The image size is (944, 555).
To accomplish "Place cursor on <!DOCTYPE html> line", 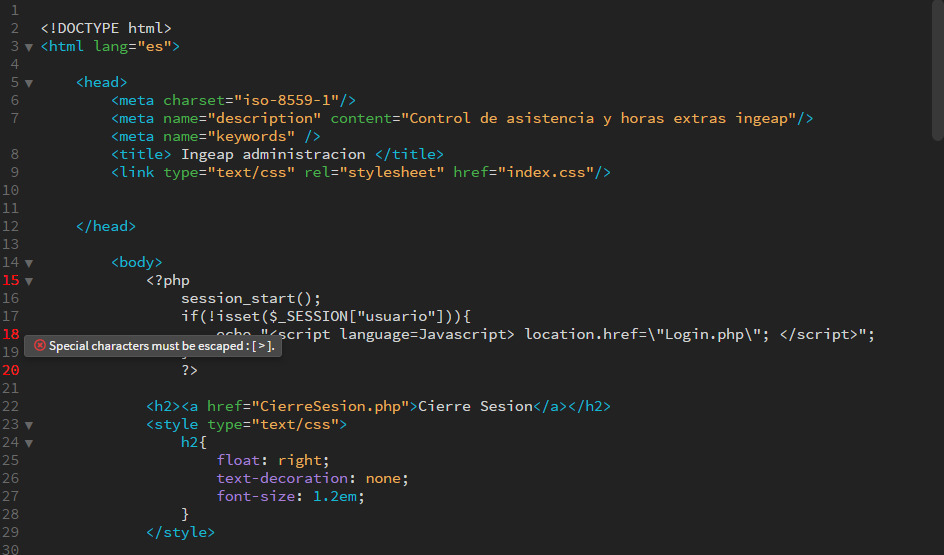I will [x=106, y=28].
